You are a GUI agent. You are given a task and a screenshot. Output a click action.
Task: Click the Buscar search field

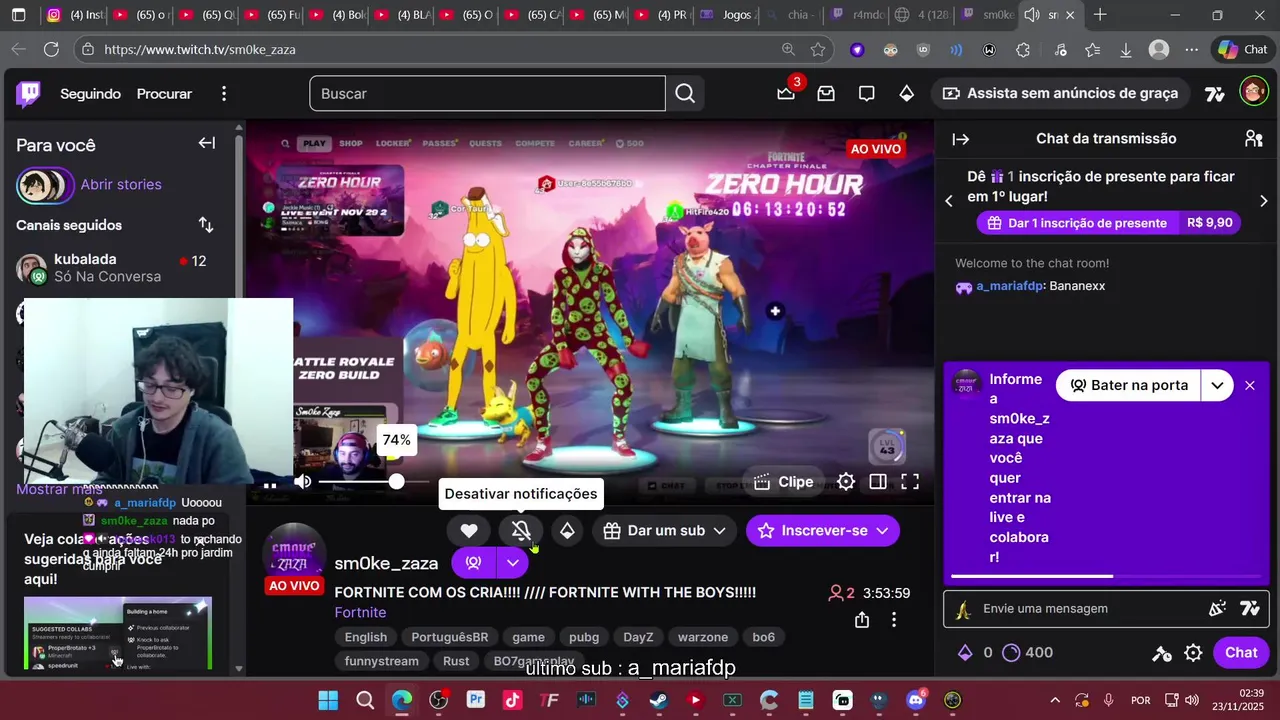487,93
